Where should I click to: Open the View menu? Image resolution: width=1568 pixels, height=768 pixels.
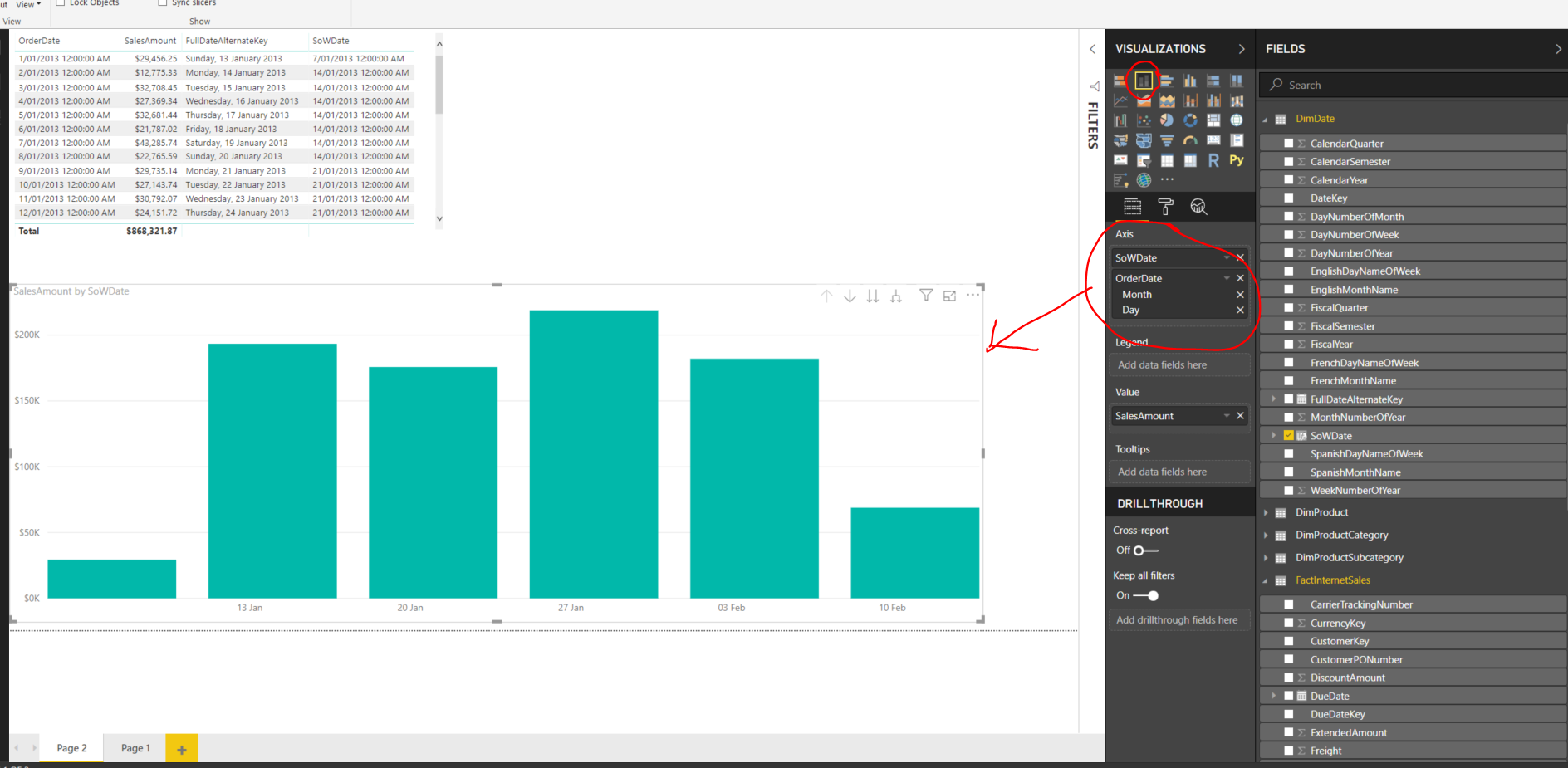pyautogui.click(x=28, y=5)
